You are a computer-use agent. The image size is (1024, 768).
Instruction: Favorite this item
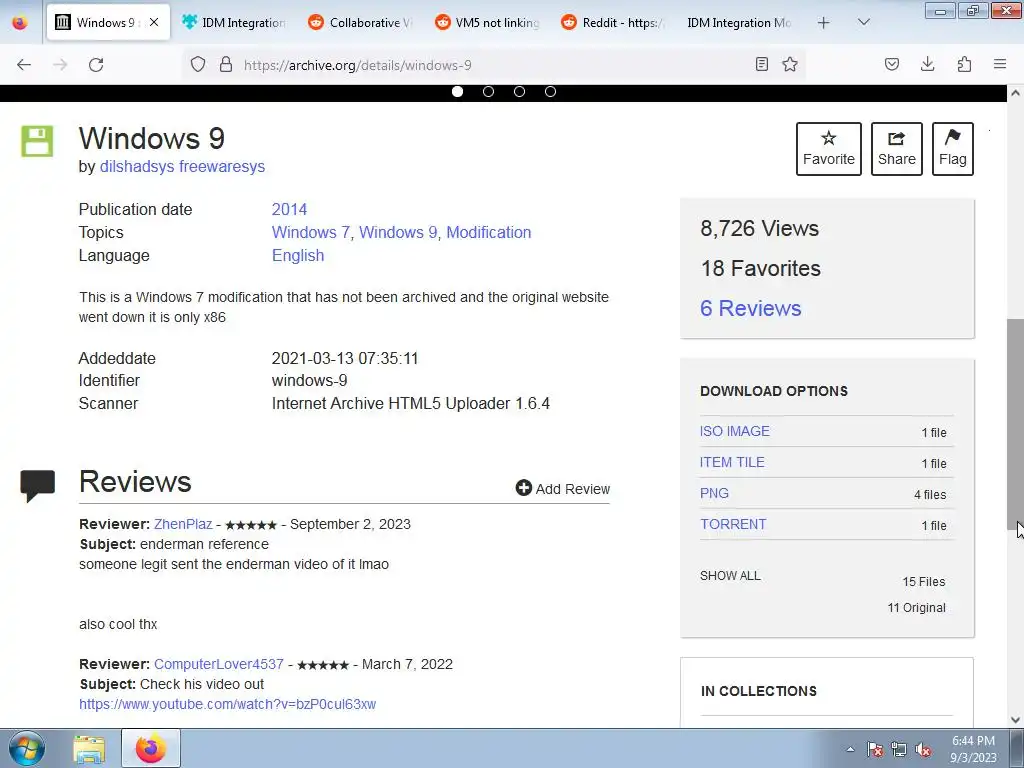pos(829,149)
